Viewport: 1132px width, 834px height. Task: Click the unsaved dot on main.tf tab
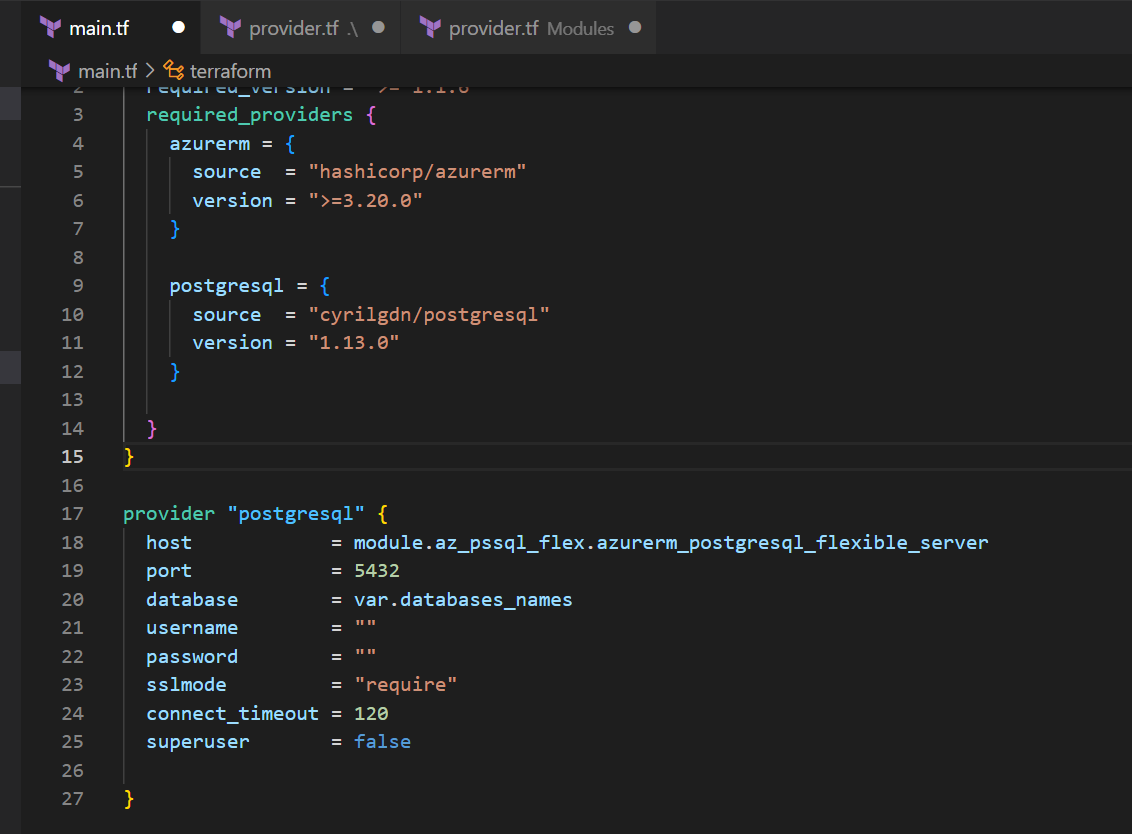pyautogui.click(x=178, y=28)
